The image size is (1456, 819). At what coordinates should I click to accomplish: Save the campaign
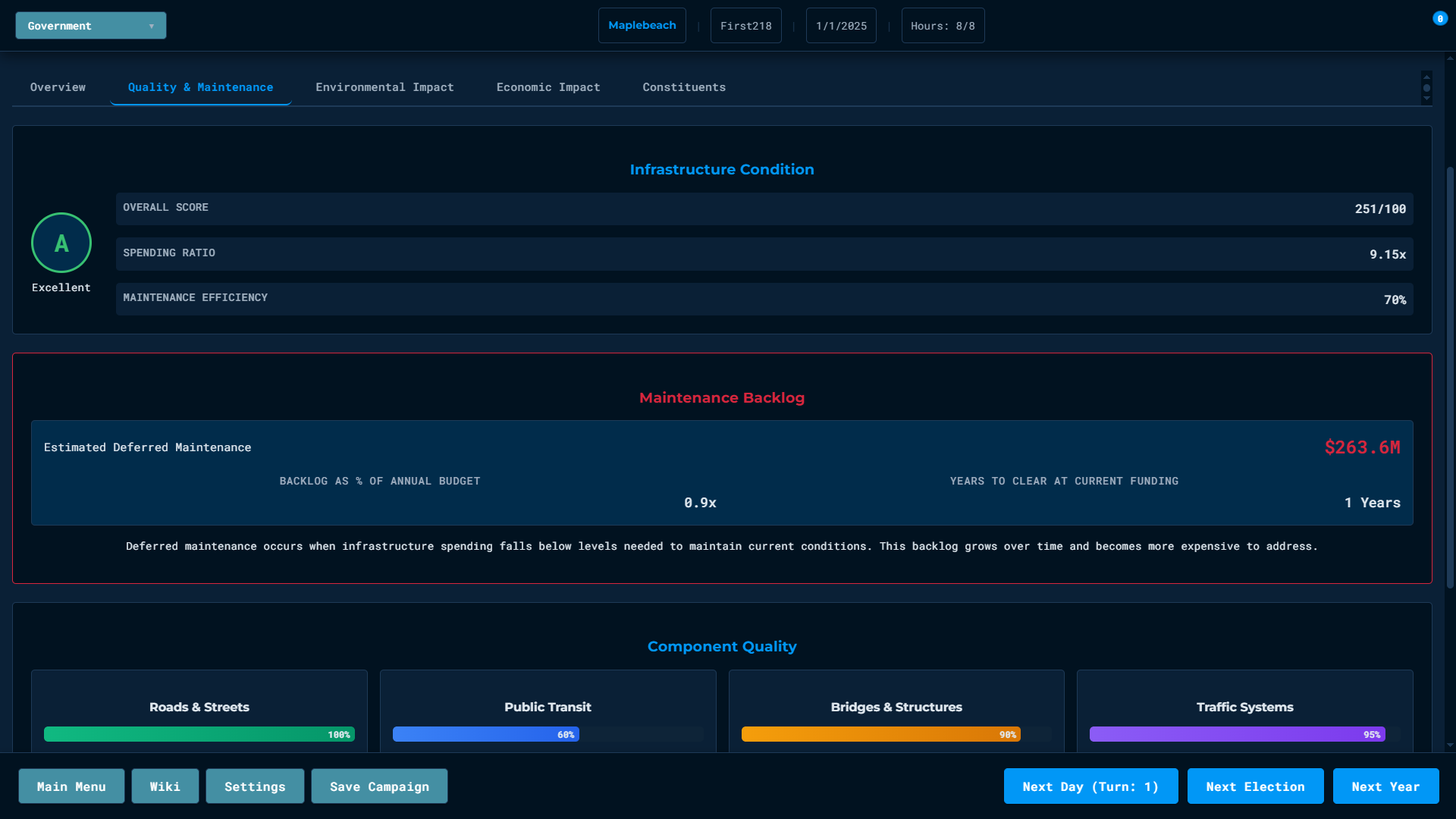click(x=379, y=786)
